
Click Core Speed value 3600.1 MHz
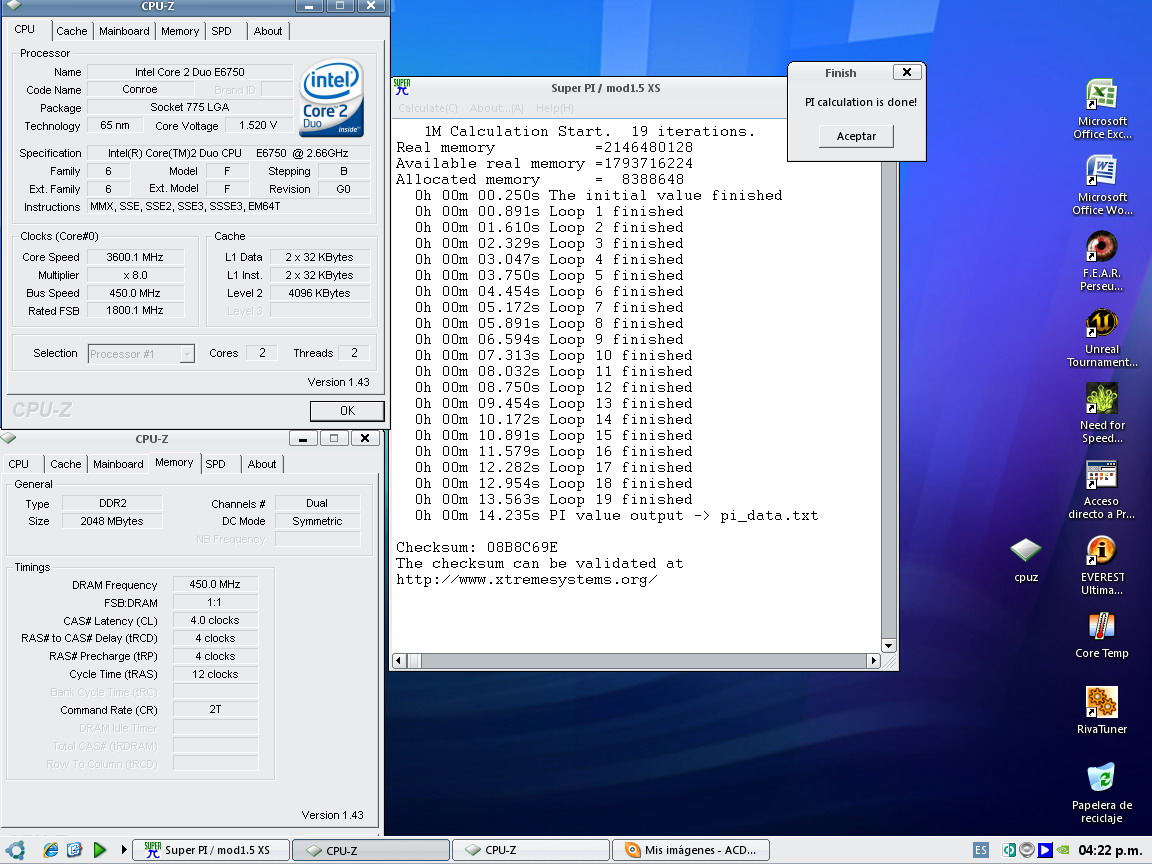pos(134,257)
